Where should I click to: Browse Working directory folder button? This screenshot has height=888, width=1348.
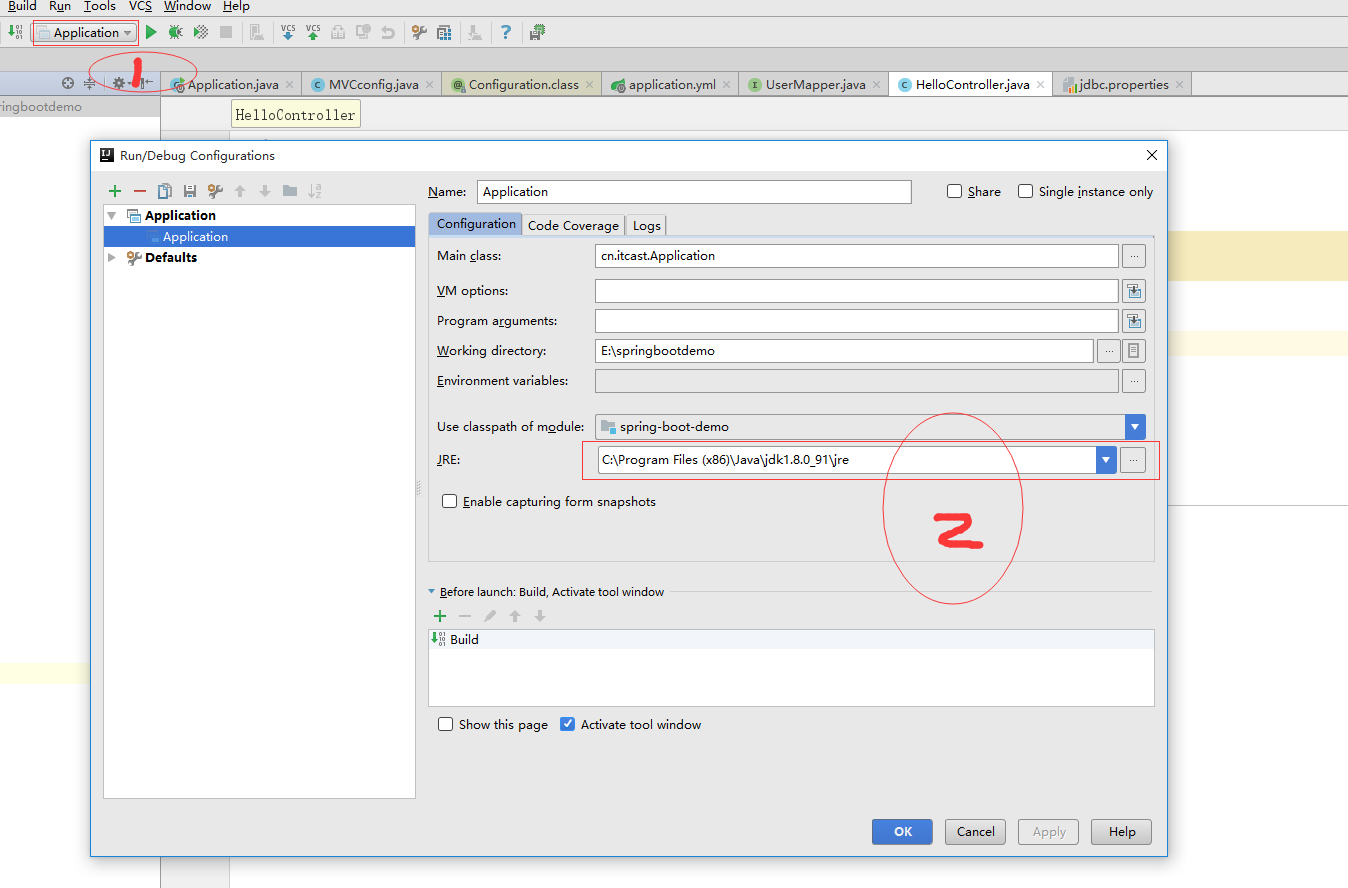(x=1108, y=351)
